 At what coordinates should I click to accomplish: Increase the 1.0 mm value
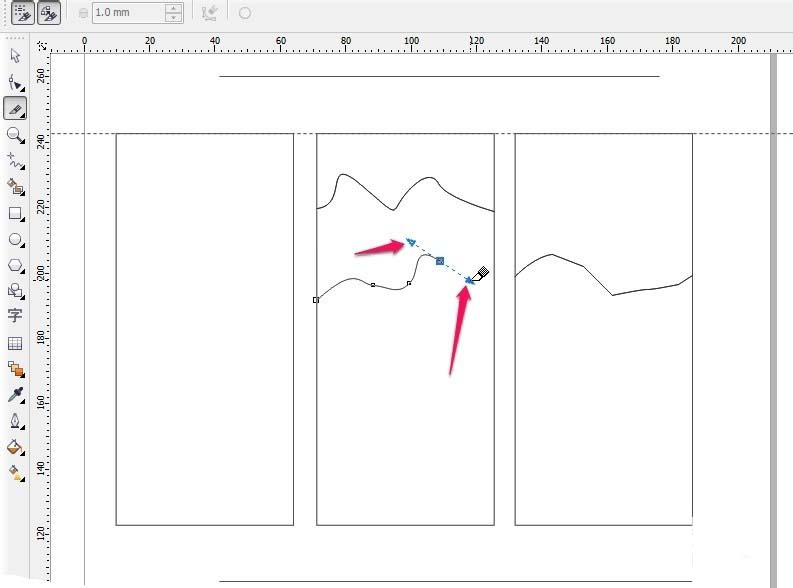pos(173,8)
